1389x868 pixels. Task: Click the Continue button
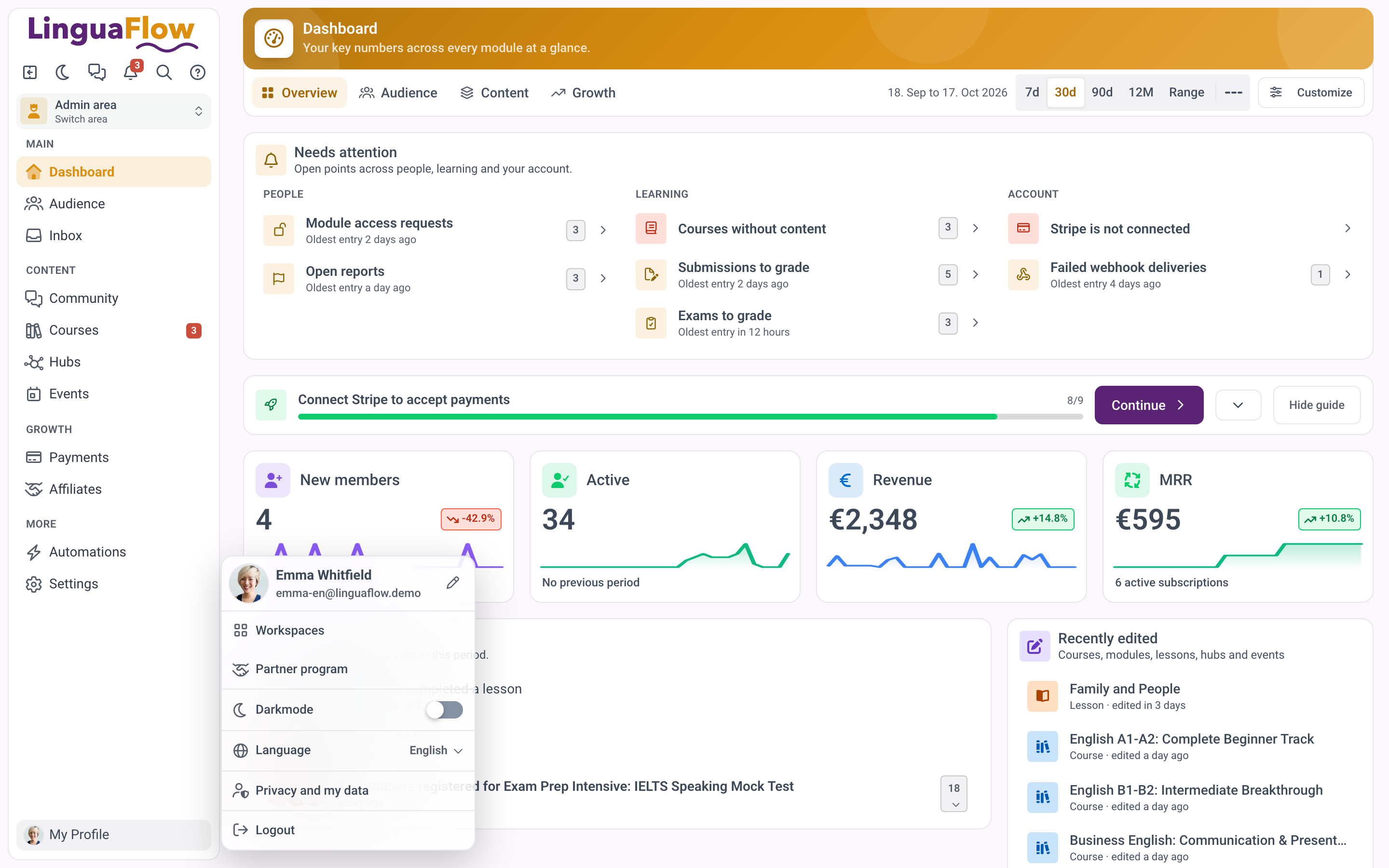pos(1148,405)
